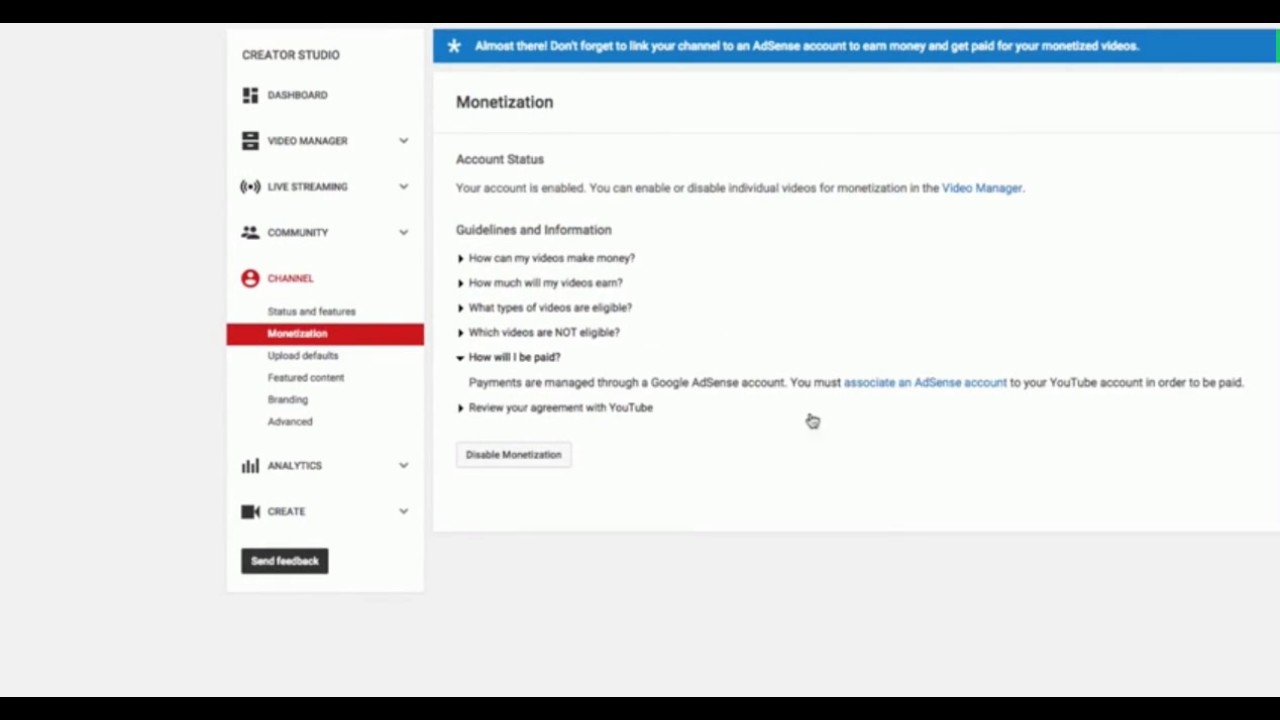Expand 'Review your agreement with YouTube'
Viewport: 1280px width, 720px height.
(x=555, y=408)
